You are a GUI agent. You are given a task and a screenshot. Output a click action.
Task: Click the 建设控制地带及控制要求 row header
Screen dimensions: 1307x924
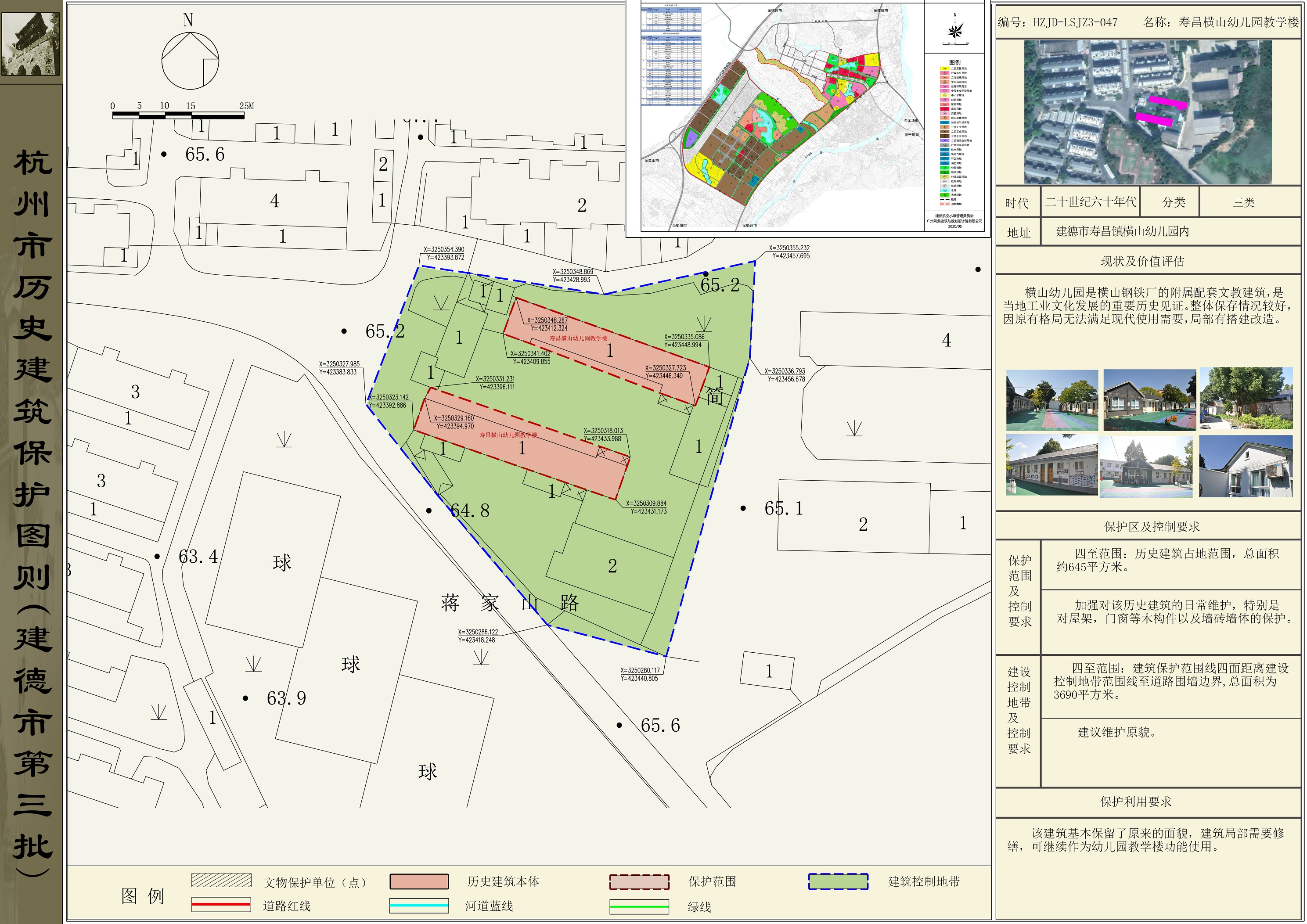click(x=1019, y=710)
